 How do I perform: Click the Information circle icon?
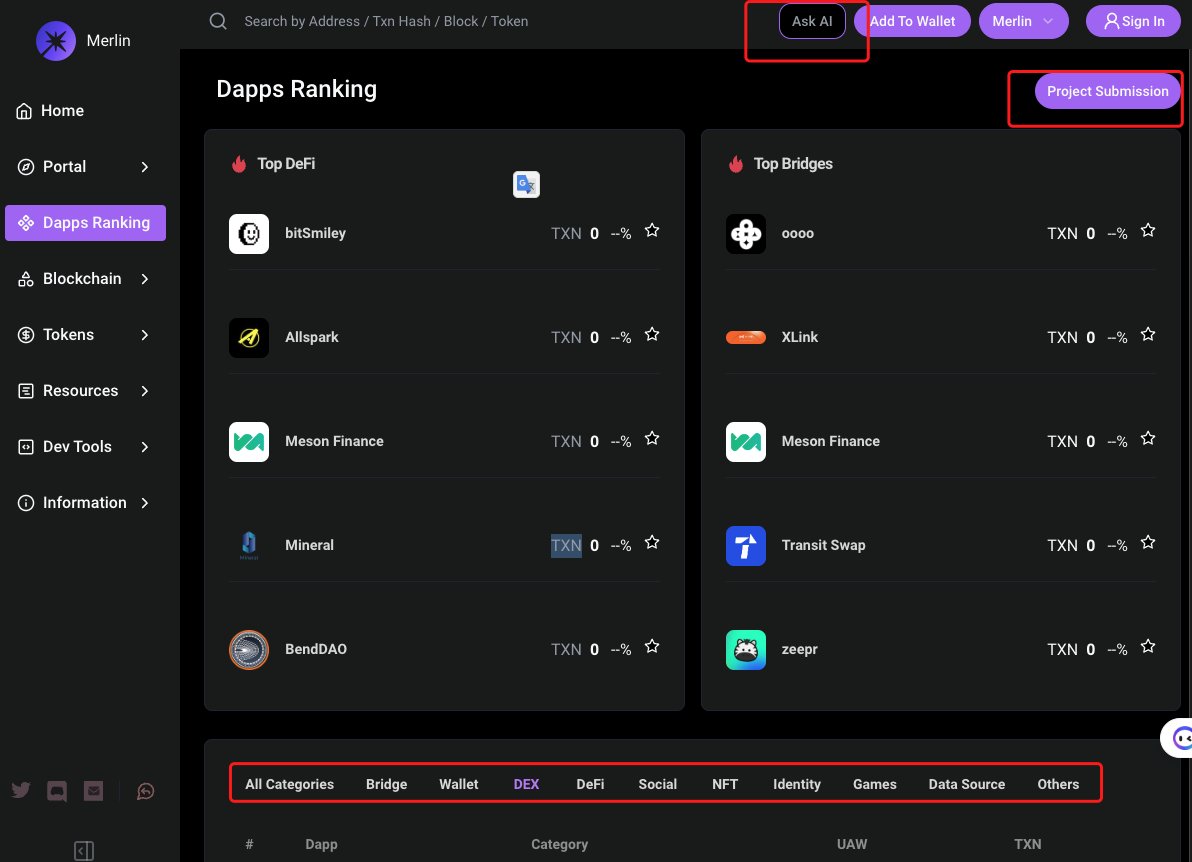point(26,503)
